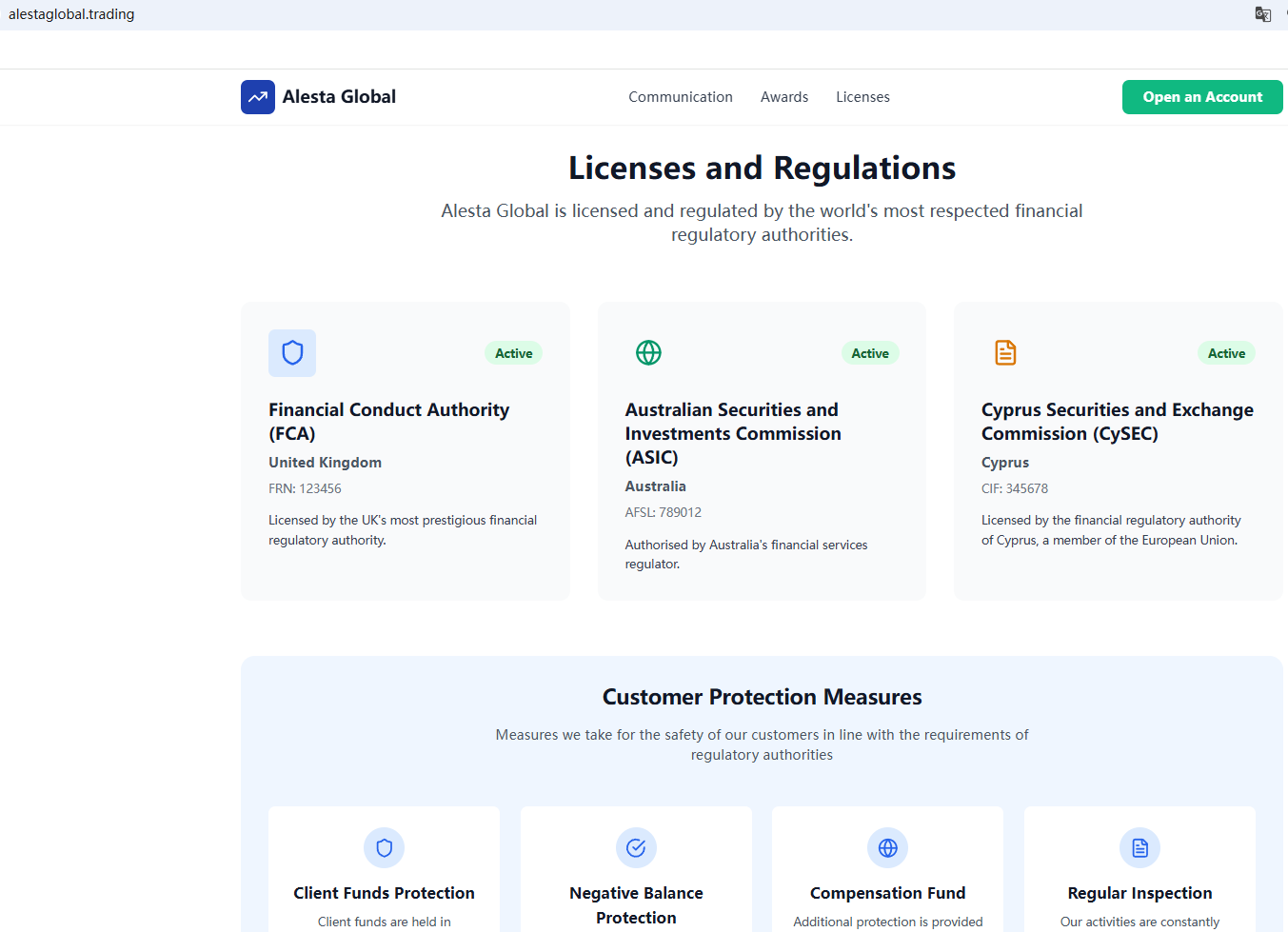Click the Negative Balance Protection checkmark icon
The width and height of the screenshot is (1288, 932).
636,847
